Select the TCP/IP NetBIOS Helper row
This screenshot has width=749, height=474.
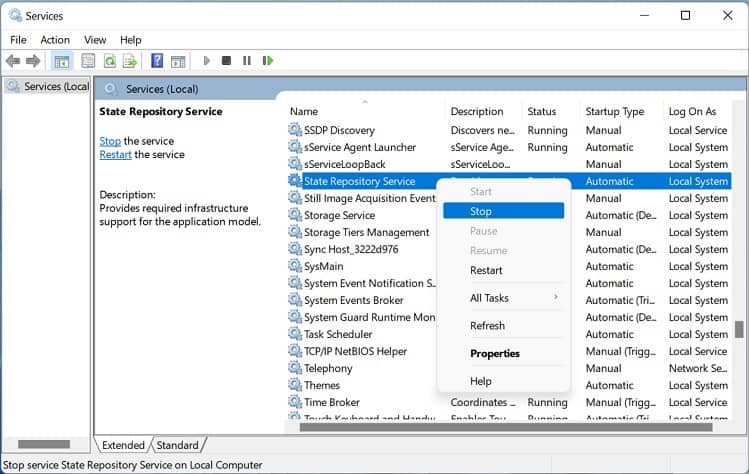[509, 351]
